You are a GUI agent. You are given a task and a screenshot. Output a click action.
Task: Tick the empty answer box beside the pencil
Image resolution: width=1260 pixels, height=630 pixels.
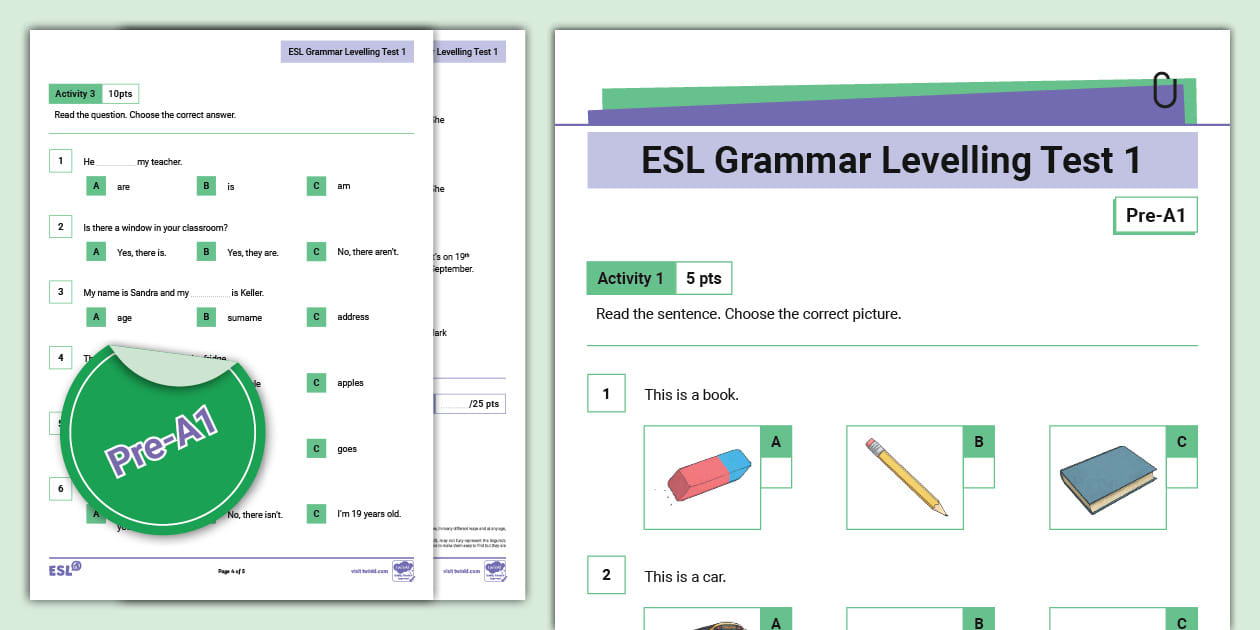point(978,472)
